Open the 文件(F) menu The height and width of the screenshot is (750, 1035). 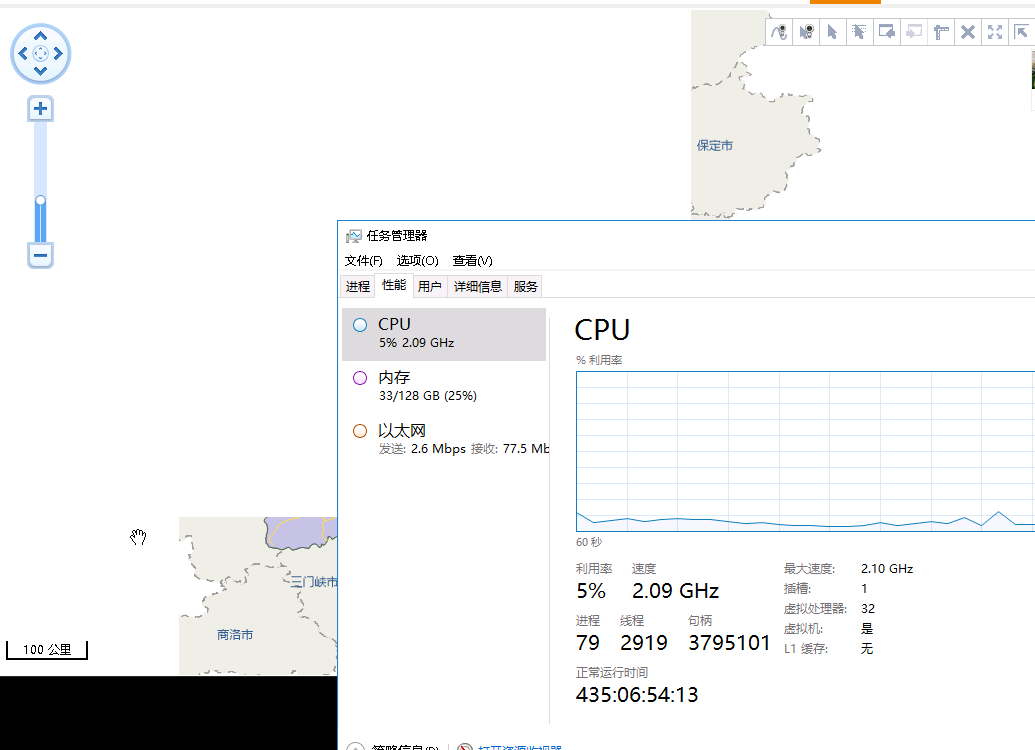click(x=364, y=261)
